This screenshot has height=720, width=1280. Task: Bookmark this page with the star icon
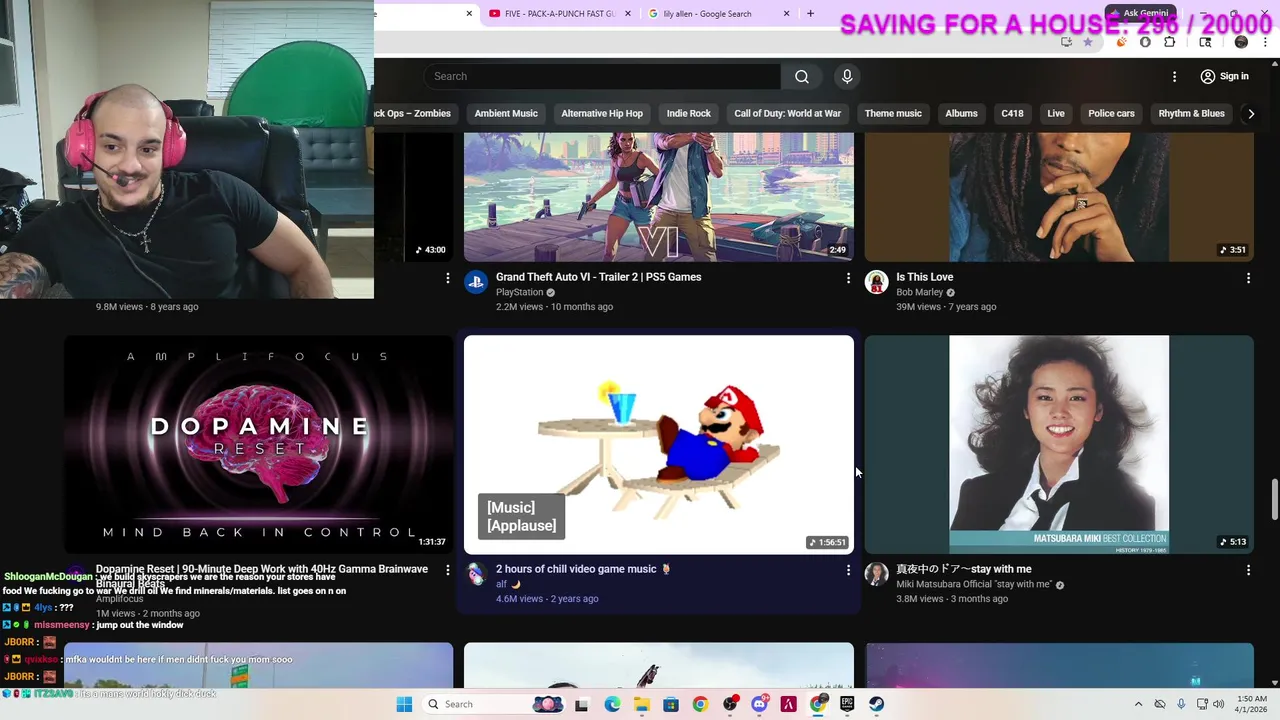pyautogui.click(x=1088, y=42)
